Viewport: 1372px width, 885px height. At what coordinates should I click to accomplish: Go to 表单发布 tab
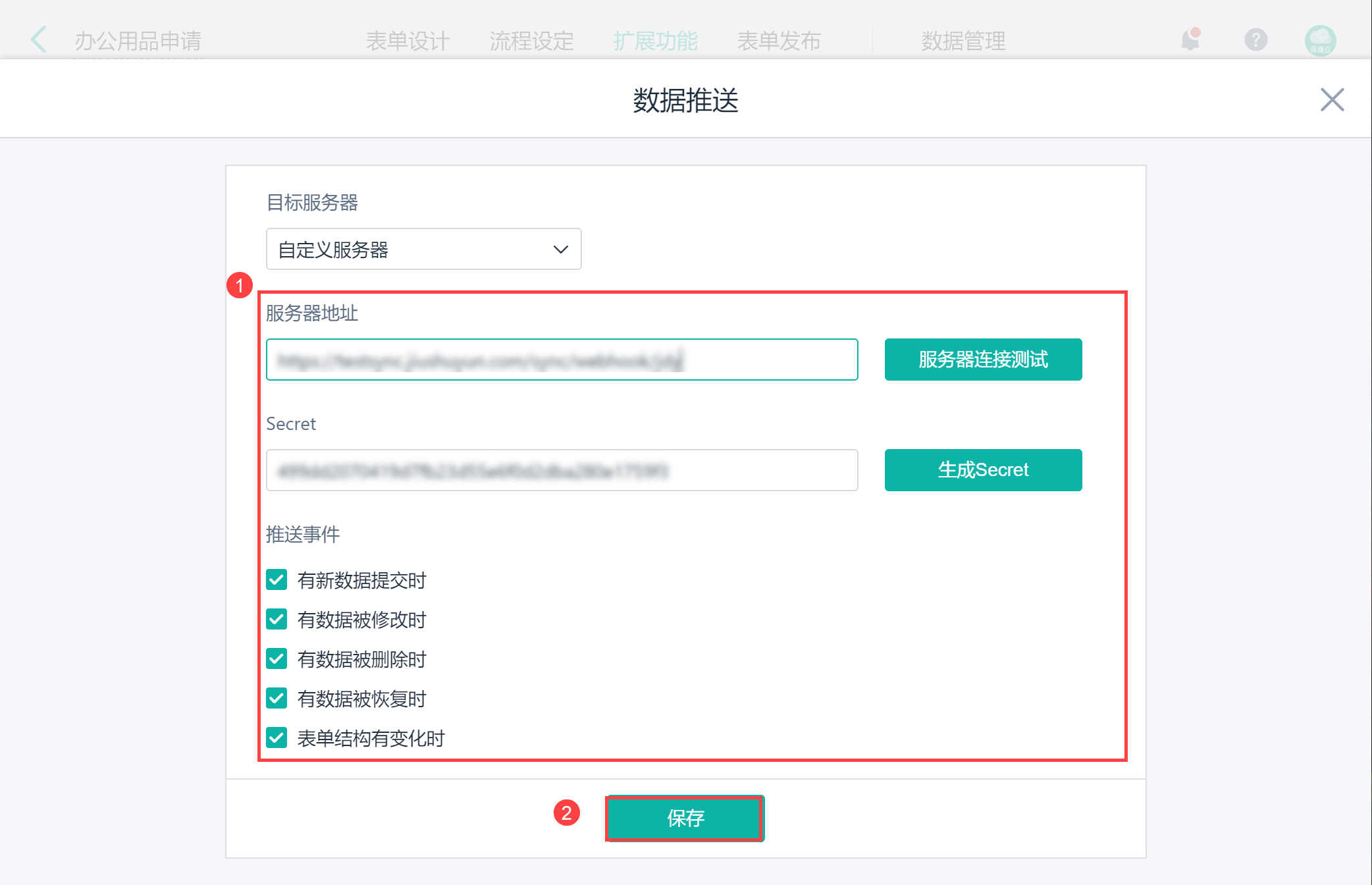pyautogui.click(x=779, y=41)
